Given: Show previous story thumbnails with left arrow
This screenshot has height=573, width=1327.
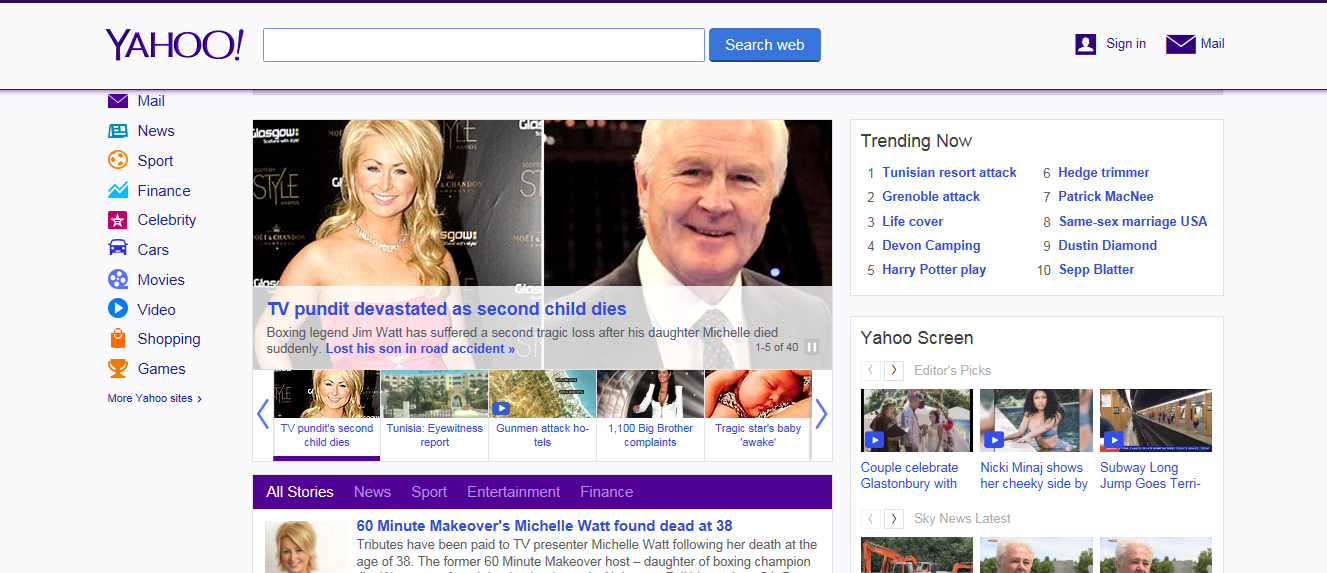Looking at the screenshot, I should pos(263,414).
